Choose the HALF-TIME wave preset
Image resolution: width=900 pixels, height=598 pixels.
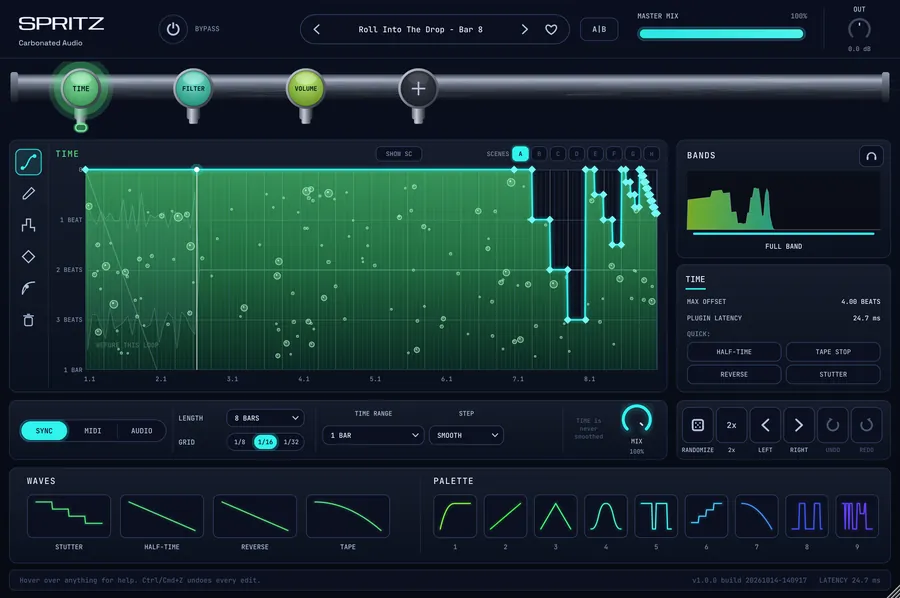(162, 516)
